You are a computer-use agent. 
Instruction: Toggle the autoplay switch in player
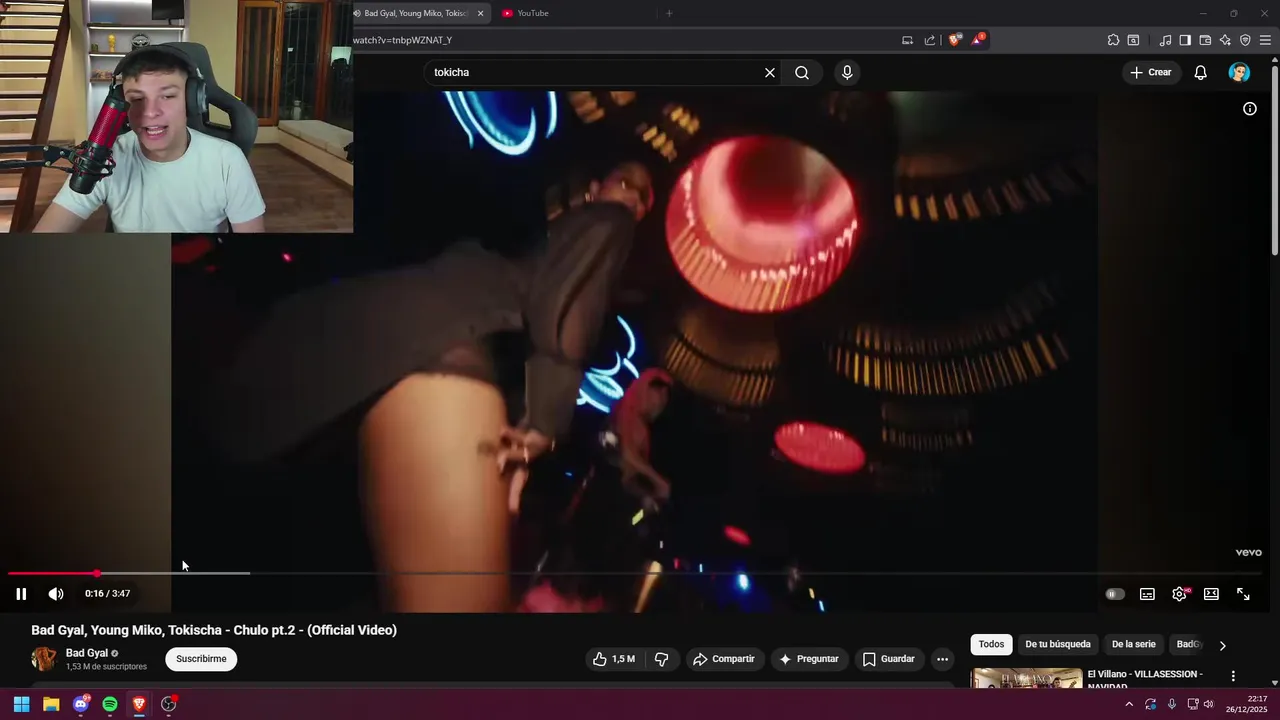1114,594
